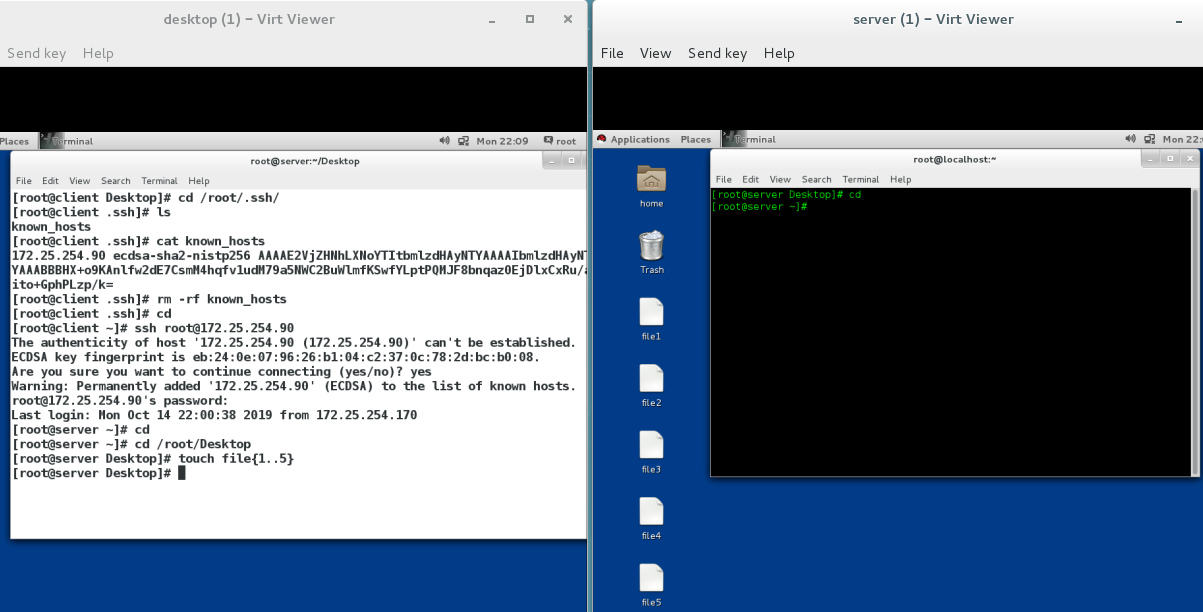Click the volume icon in server VM panel
Viewport: 1203px width, 612px height.
(1131, 139)
